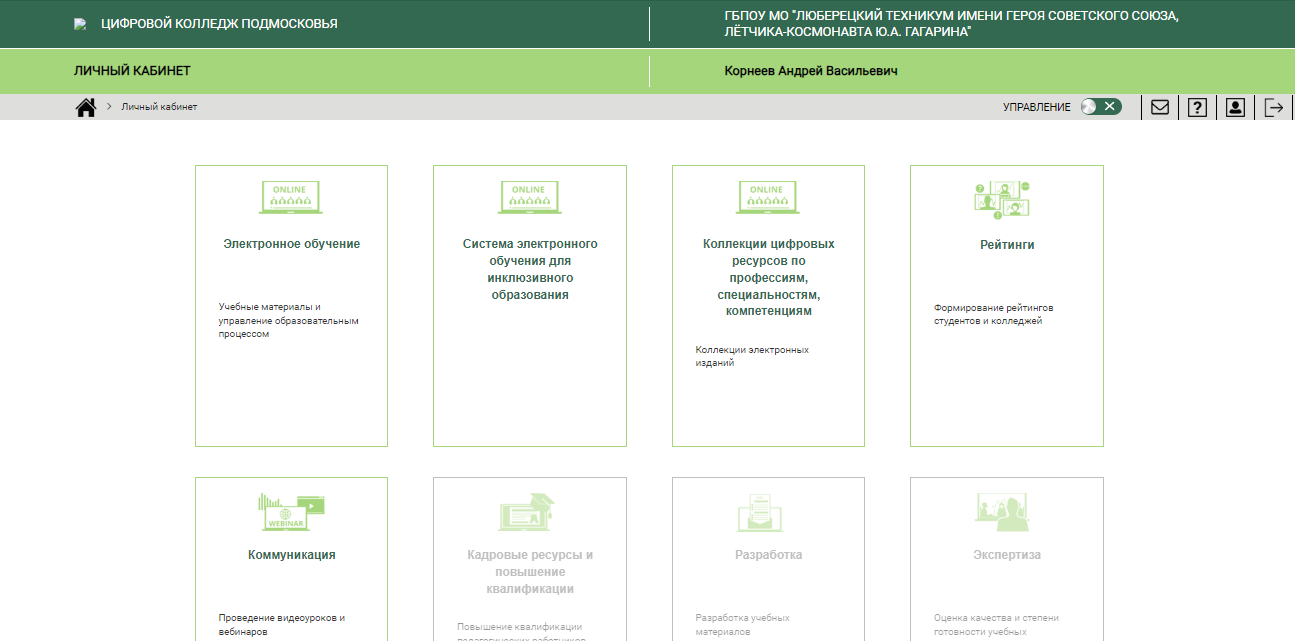Screen dimensions: 1295x641
Task: Open the Рейтинги section title
Action: click(x=1006, y=244)
